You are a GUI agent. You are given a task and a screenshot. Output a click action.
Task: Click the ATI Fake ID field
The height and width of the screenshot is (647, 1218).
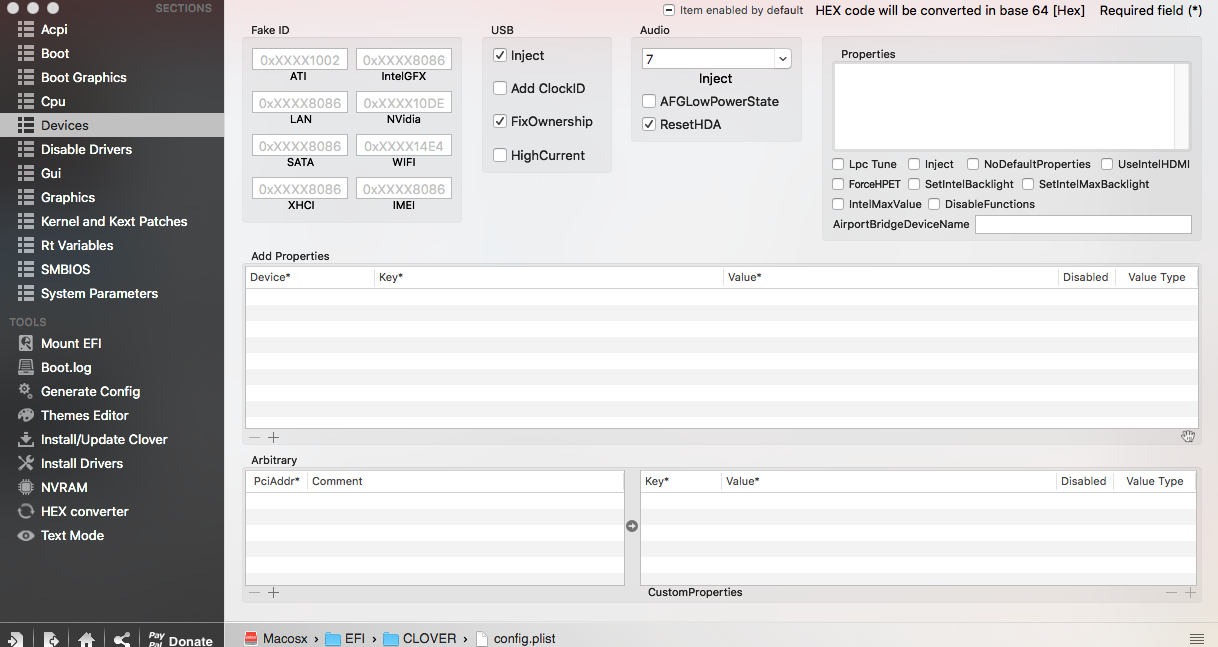click(298, 60)
